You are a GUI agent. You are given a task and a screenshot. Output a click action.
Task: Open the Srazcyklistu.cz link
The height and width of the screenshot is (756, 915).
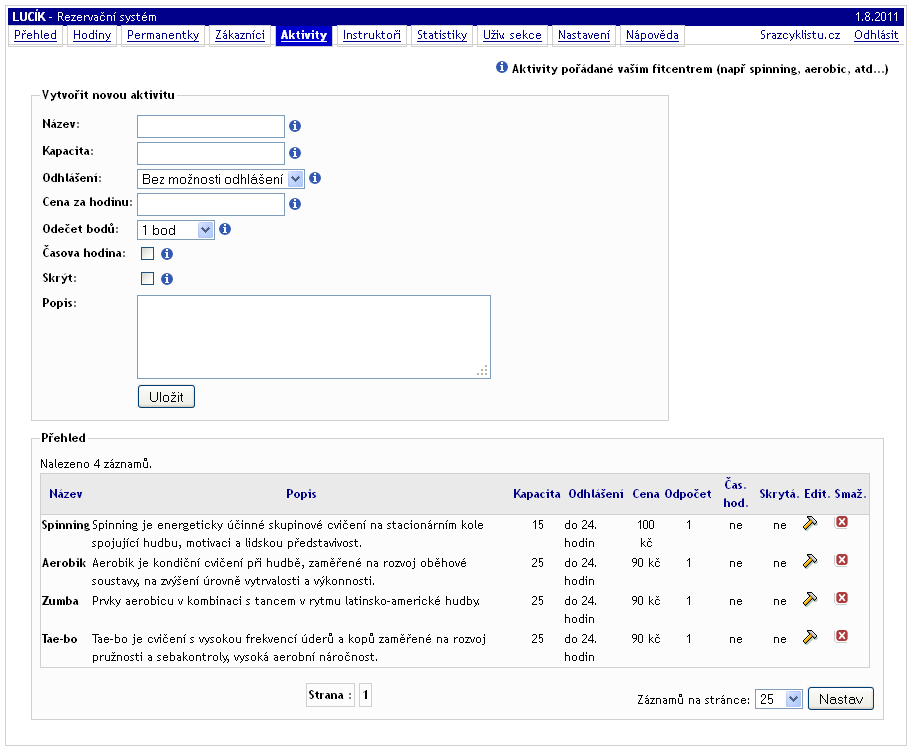tap(800, 35)
